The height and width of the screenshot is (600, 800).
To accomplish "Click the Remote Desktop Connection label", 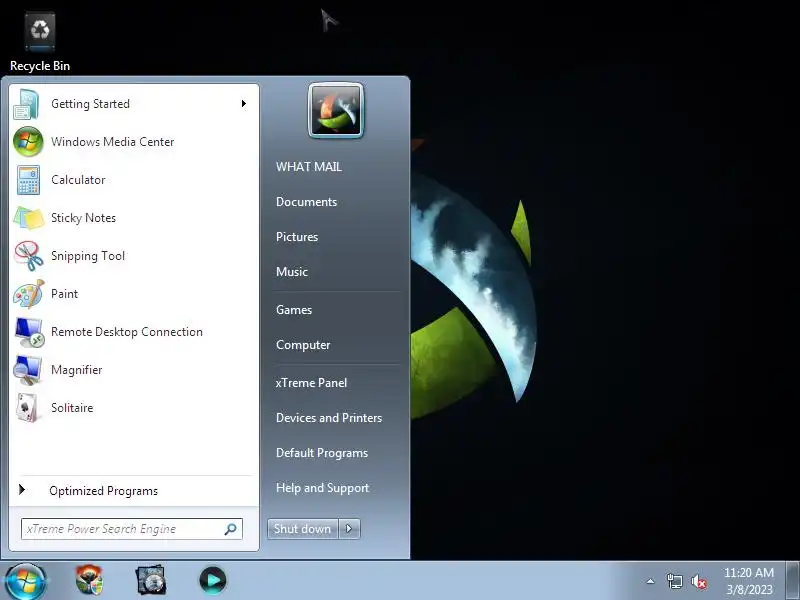I will coord(127,332).
